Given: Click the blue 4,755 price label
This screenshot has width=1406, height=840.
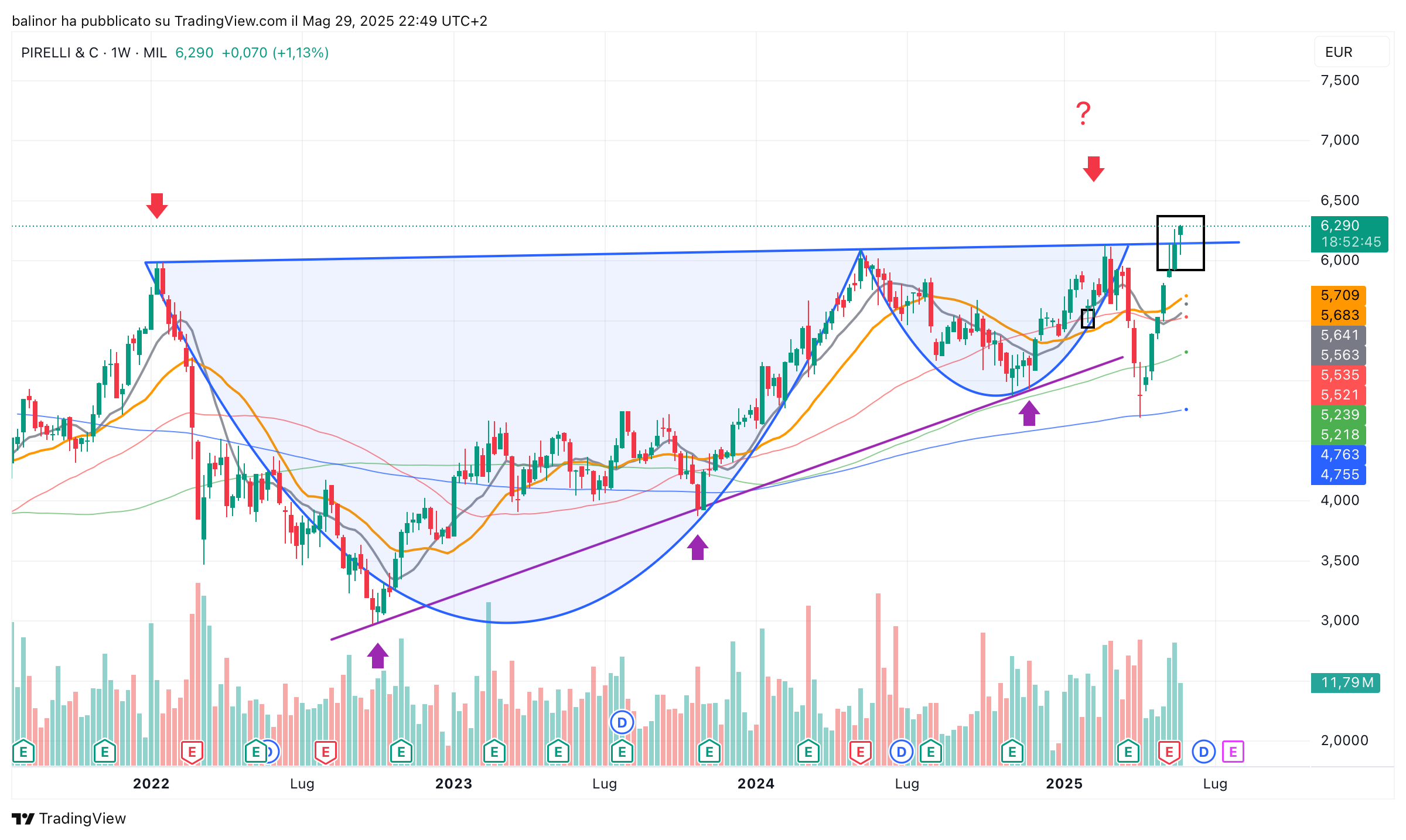Looking at the screenshot, I should [1339, 474].
